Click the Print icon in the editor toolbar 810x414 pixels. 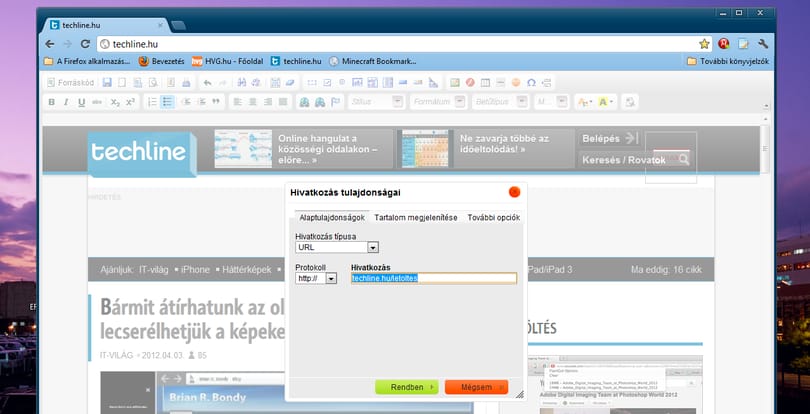click(186, 83)
